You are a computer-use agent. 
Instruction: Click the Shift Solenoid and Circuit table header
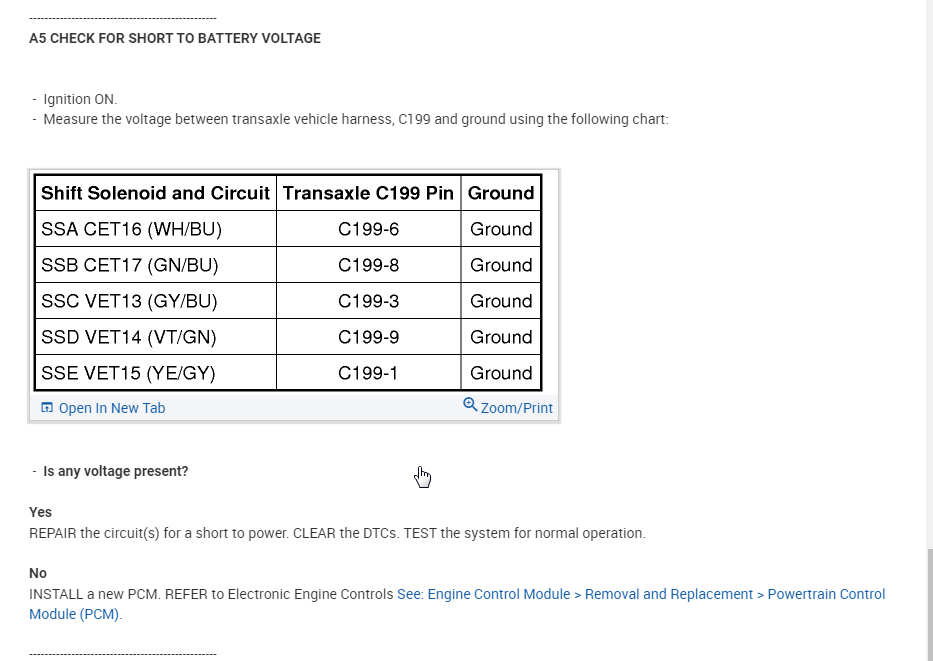coord(155,193)
